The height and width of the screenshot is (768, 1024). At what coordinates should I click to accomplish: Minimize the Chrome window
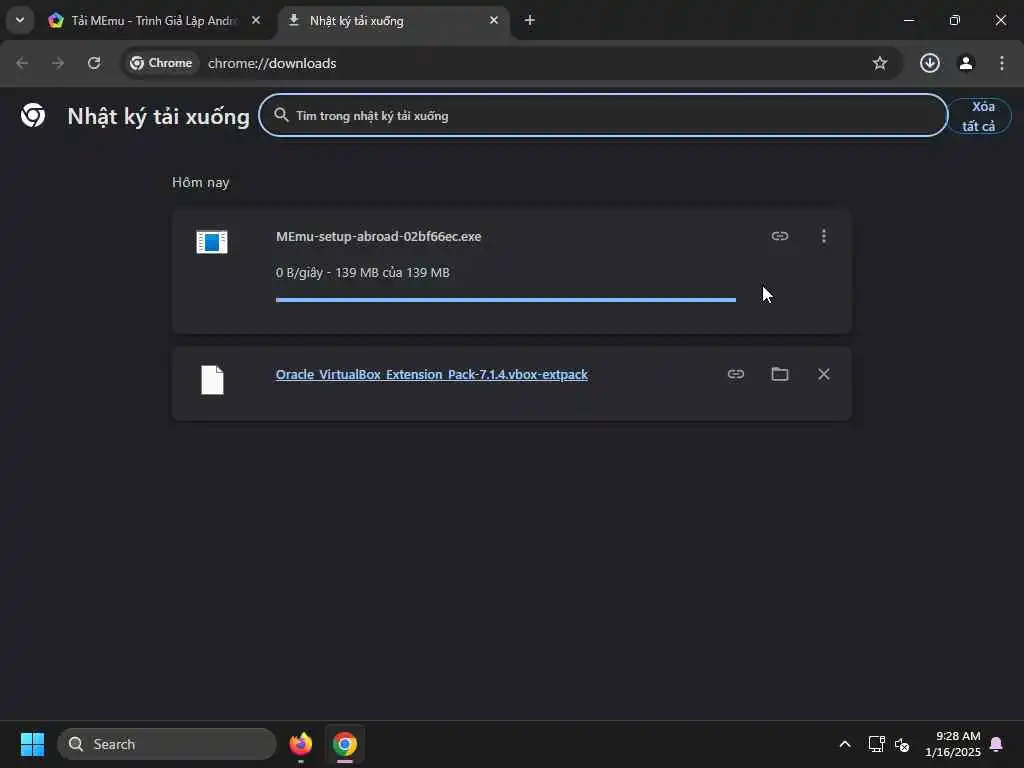pos(908,20)
